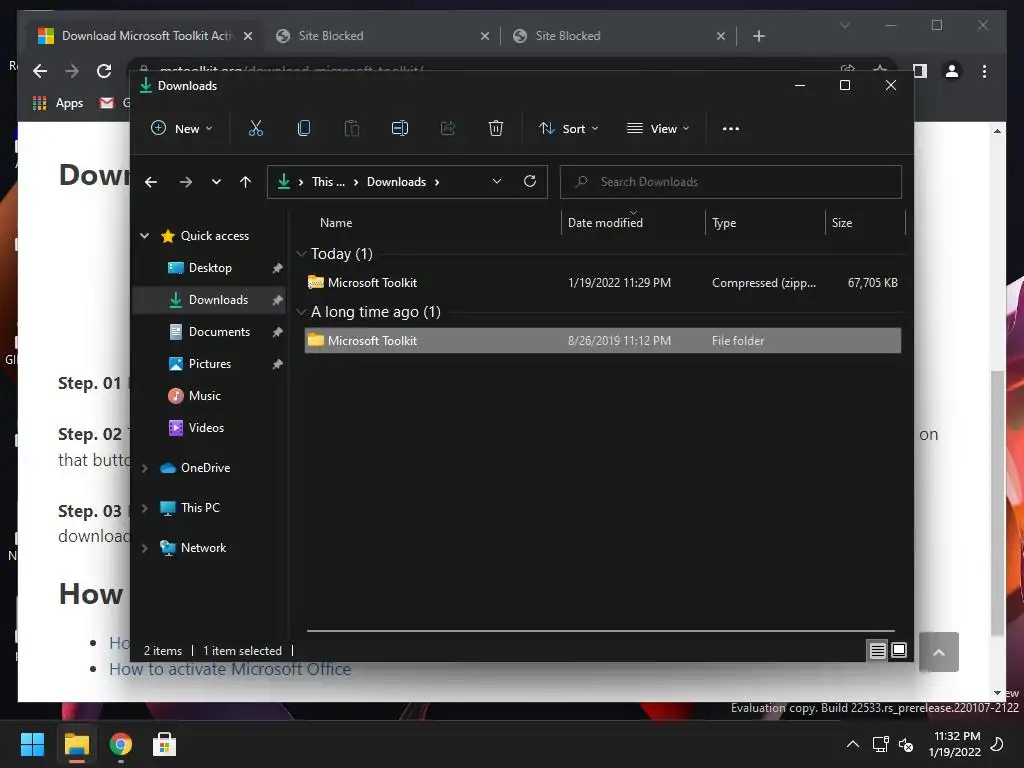
Task: Toggle Chrome side panel icon
Action: click(920, 71)
